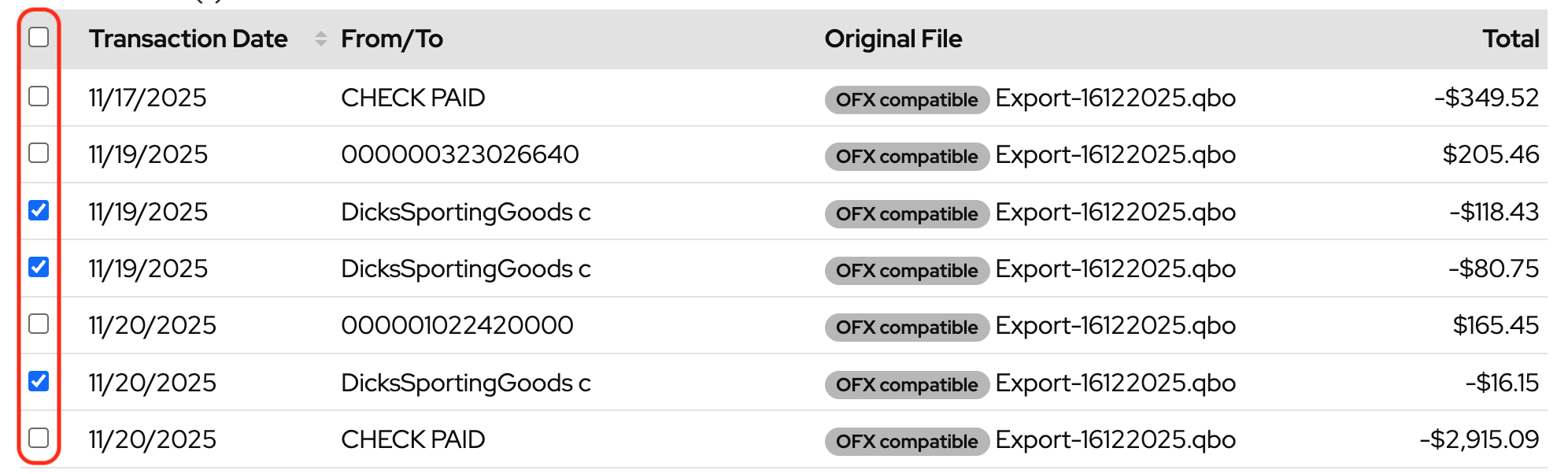Check the 11/17/2025 CHECK PAID row checkbox
The height and width of the screenshot is (474, 1568).
point(39,96)
